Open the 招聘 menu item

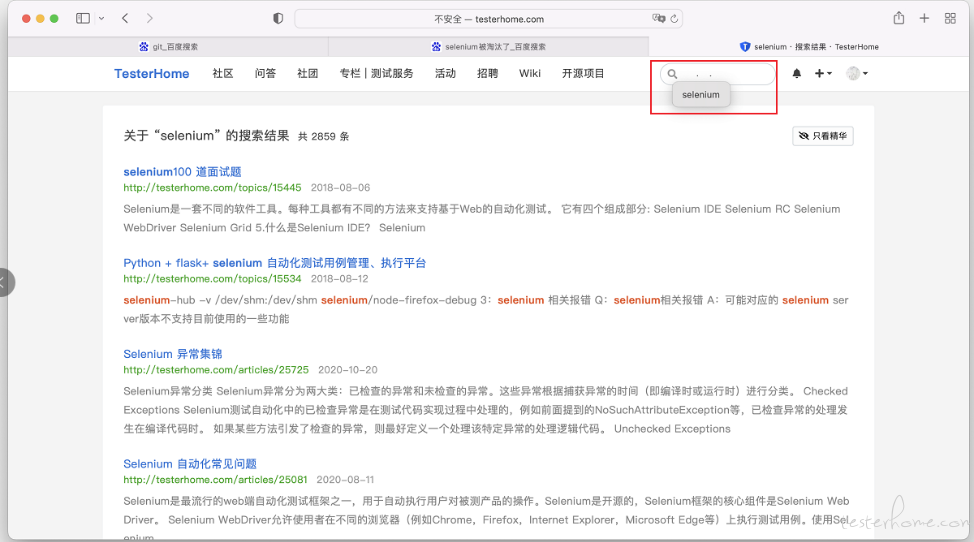(x=488, y=73)
